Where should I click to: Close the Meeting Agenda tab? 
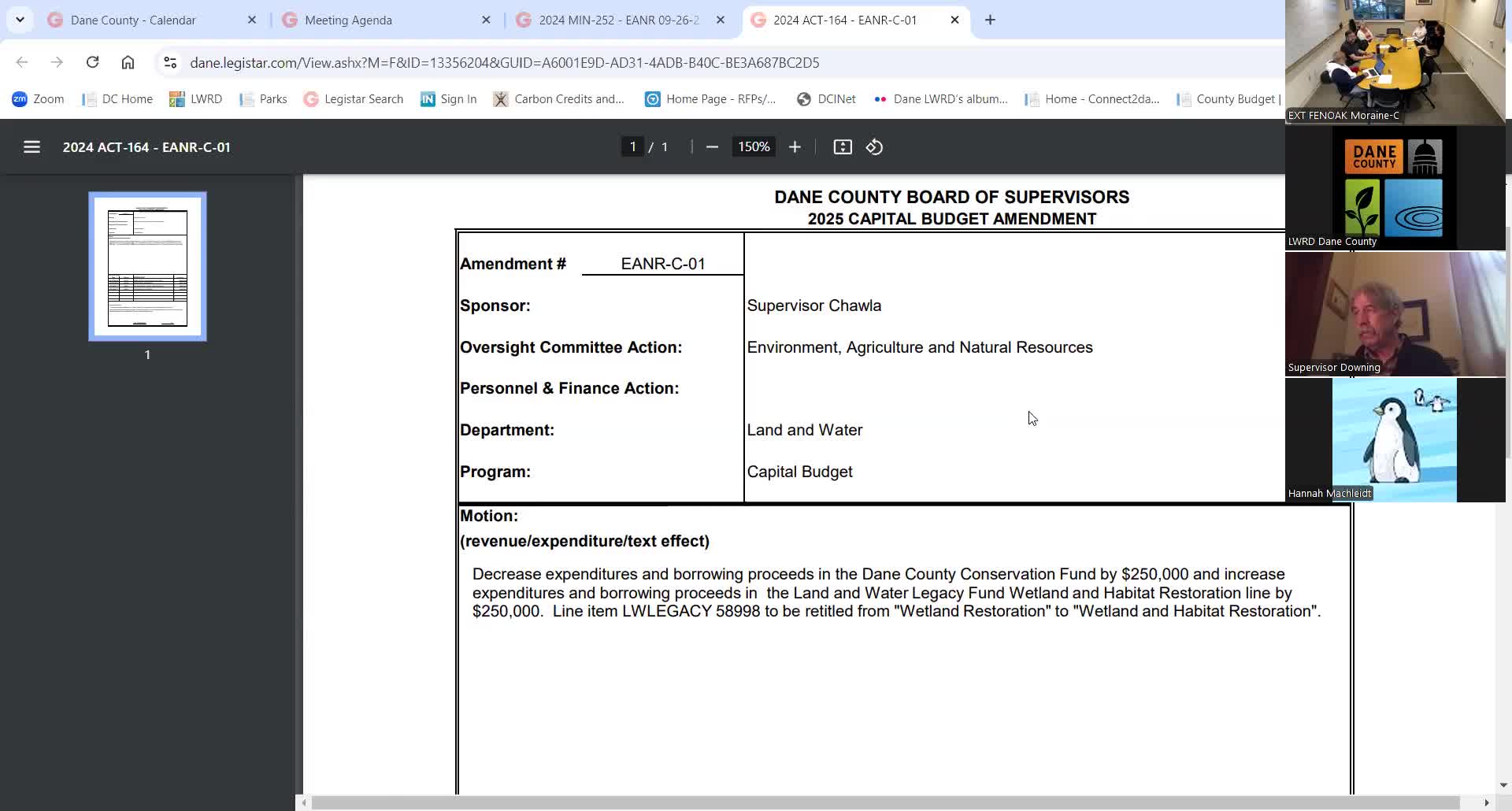486,20
